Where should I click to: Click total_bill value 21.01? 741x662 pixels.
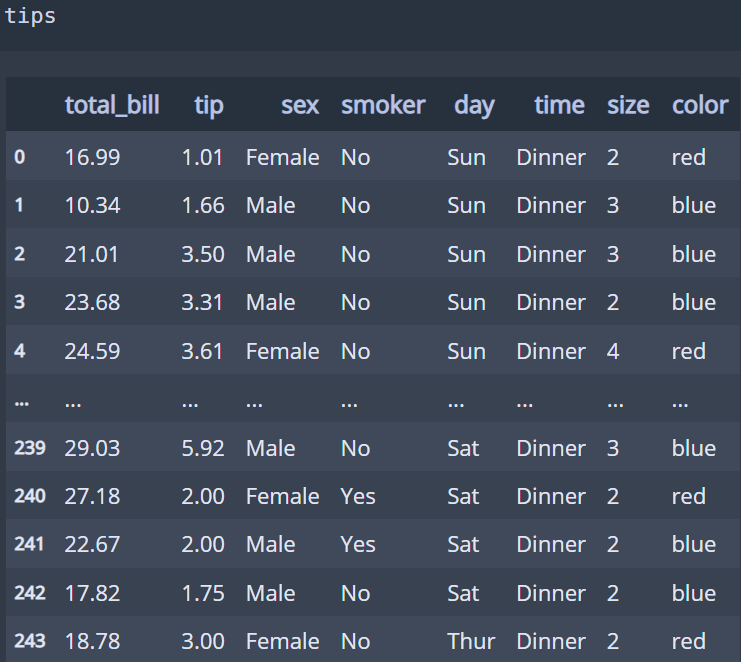91,254
